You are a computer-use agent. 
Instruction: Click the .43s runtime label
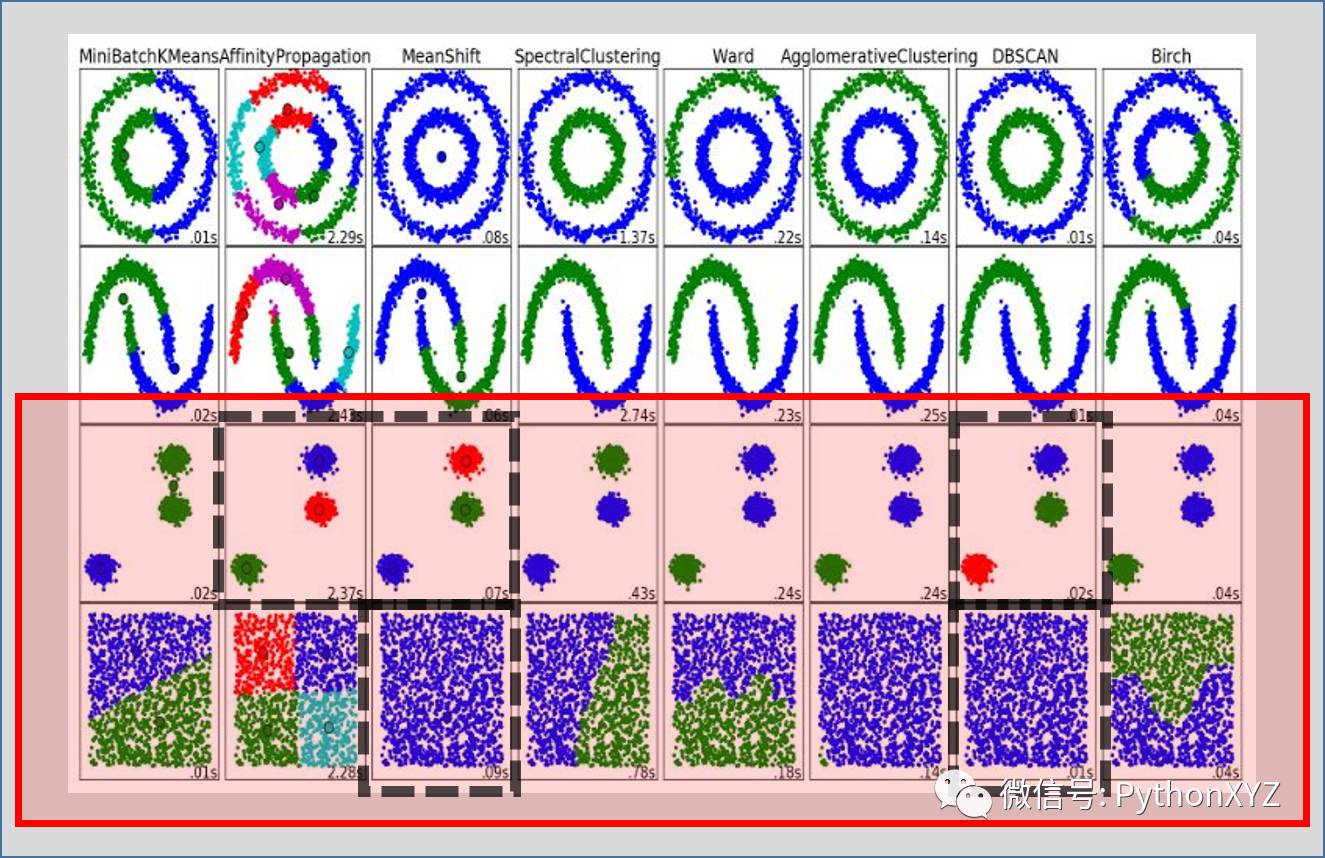point(642,593)
